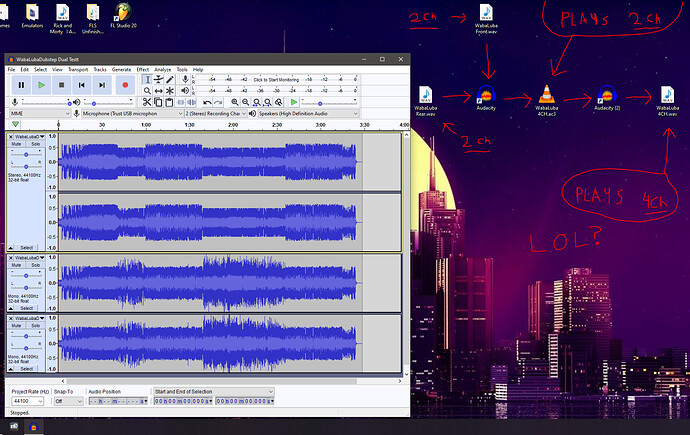Screen dimensions: 690x435
Task: Pause playback in Audacity transport toolbar
Action: point(21,85)
